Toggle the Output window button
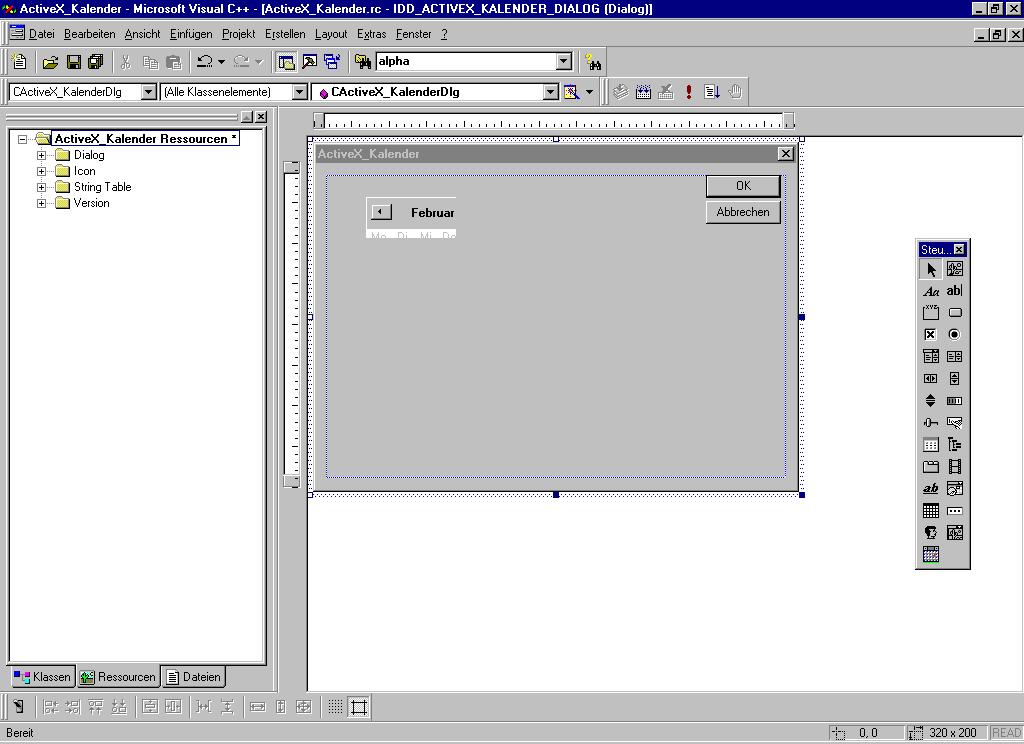This screenshot has height=744, width=1024. (x=310, y=62)
